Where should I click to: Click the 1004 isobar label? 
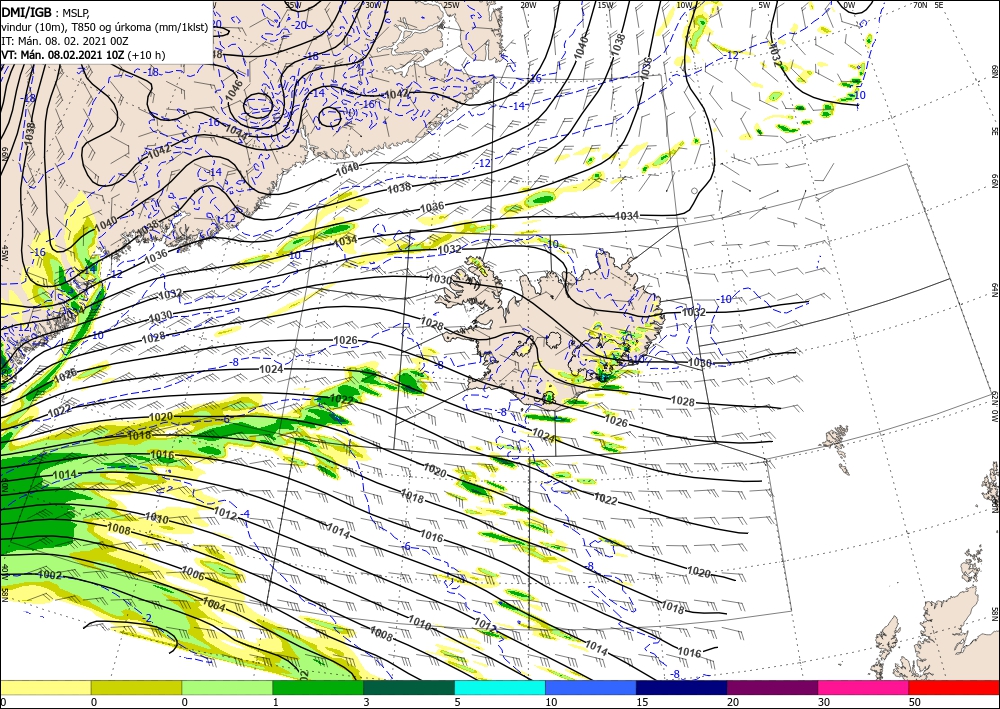coord(214,604)
